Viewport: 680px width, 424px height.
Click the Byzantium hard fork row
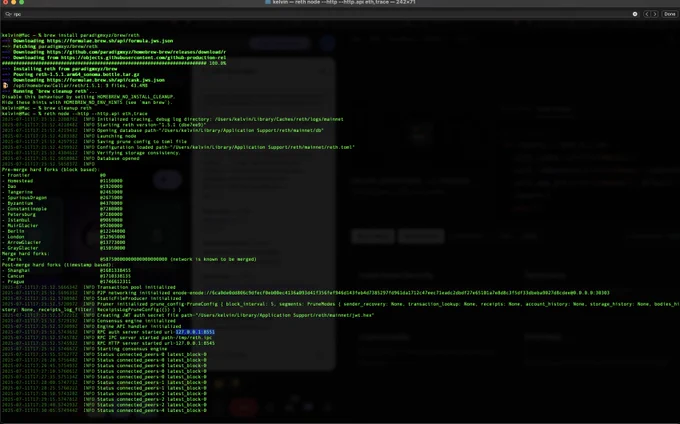(62, 203)
